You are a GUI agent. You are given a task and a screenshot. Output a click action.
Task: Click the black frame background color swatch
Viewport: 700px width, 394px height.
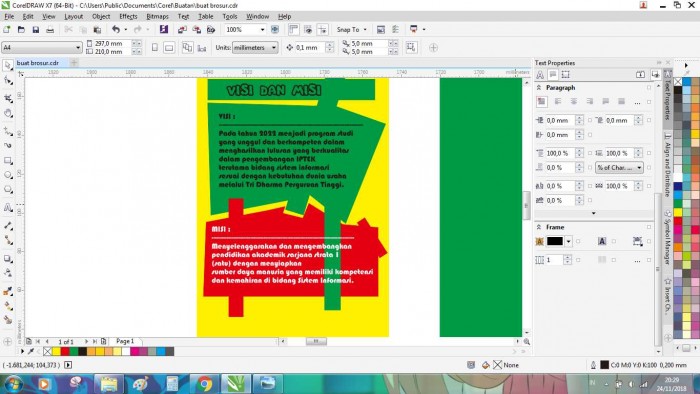tap(555, 241)
